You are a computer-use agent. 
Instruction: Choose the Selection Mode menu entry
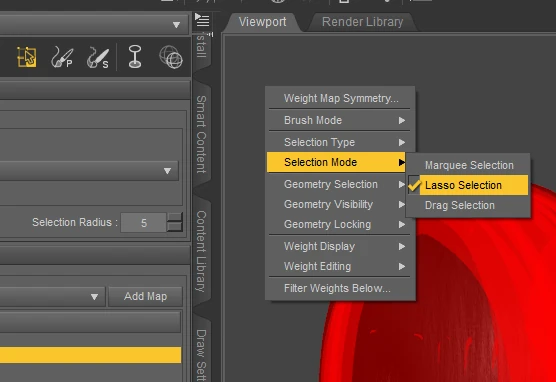click(337, 162)
